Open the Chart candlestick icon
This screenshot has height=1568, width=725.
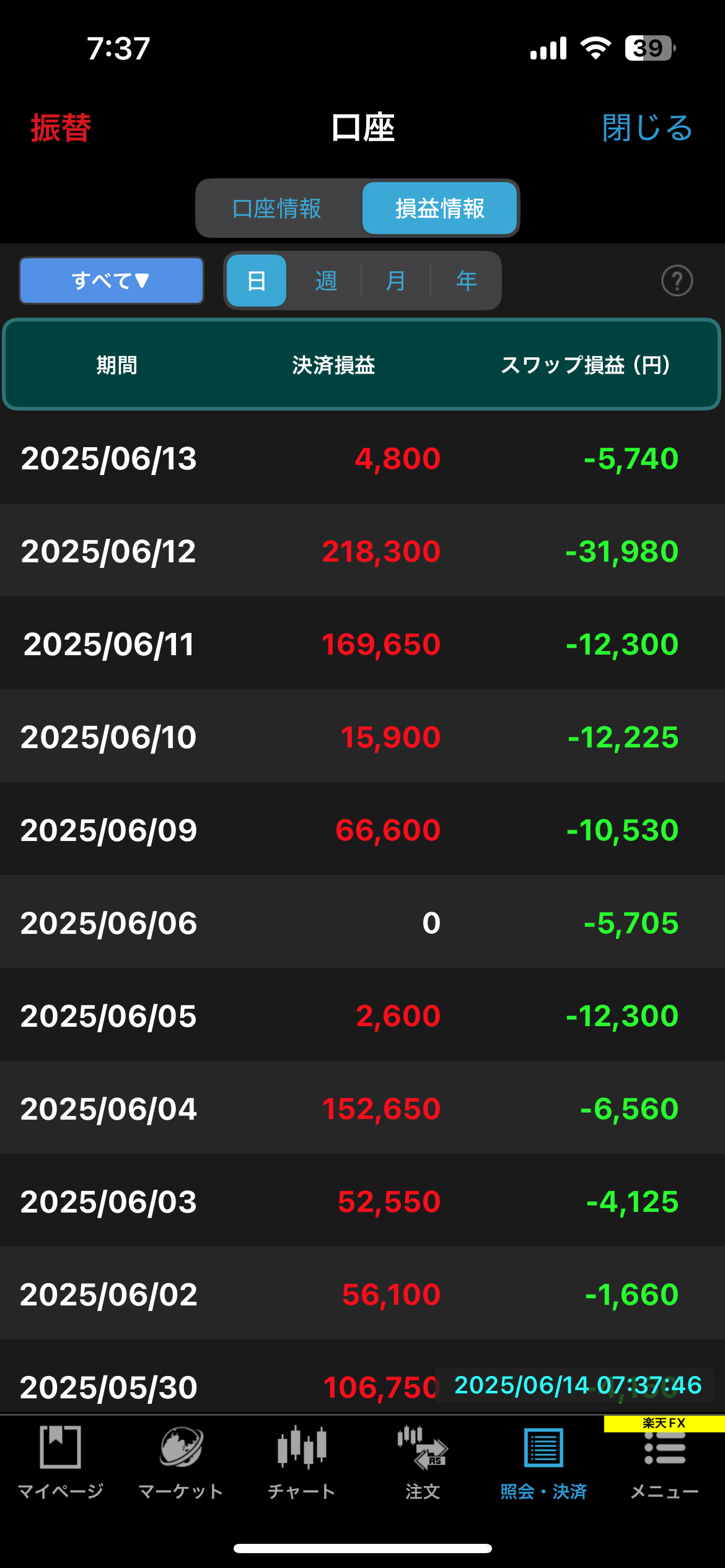(x=302, y=1448)
